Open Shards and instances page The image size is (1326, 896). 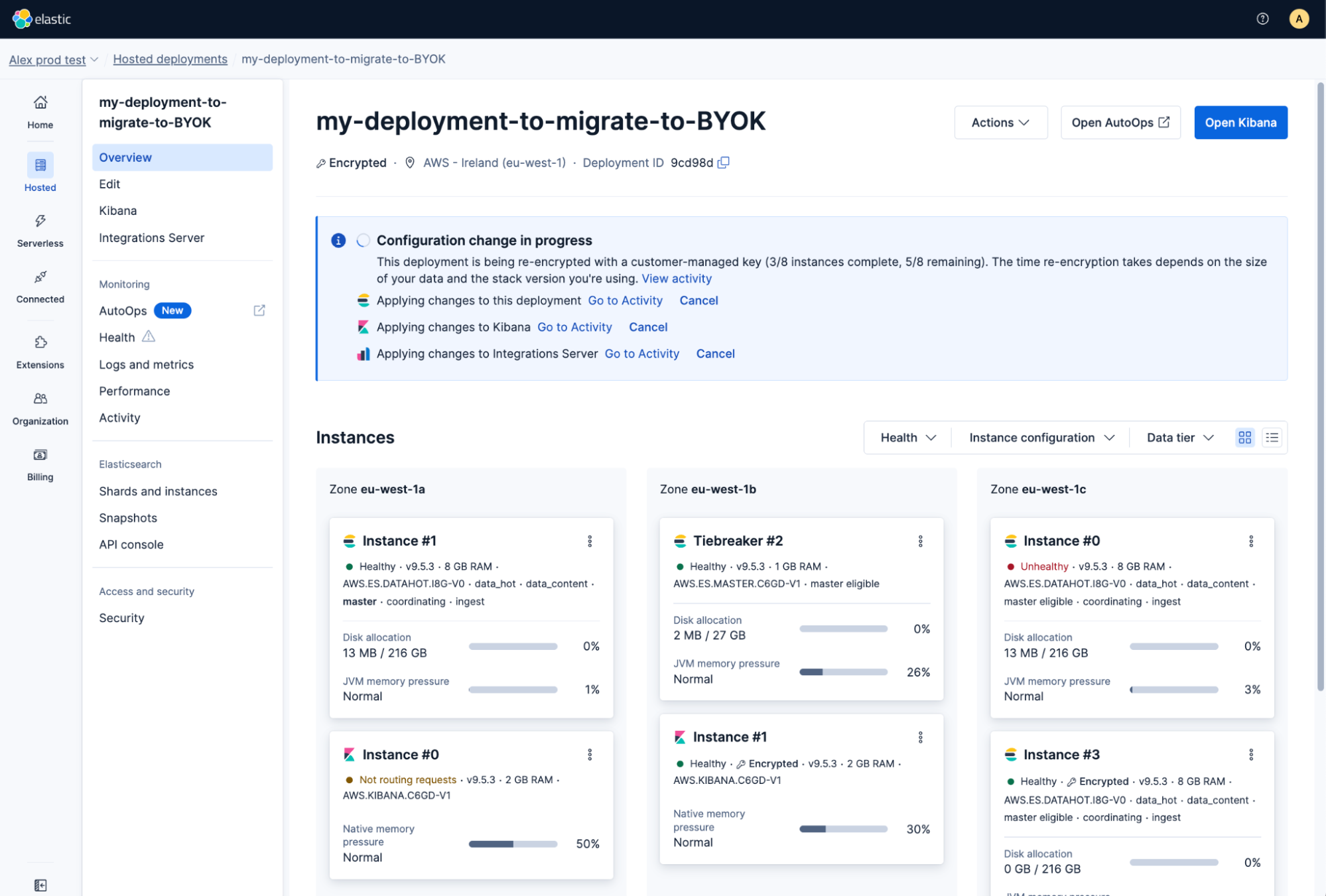tap(158, 491)
